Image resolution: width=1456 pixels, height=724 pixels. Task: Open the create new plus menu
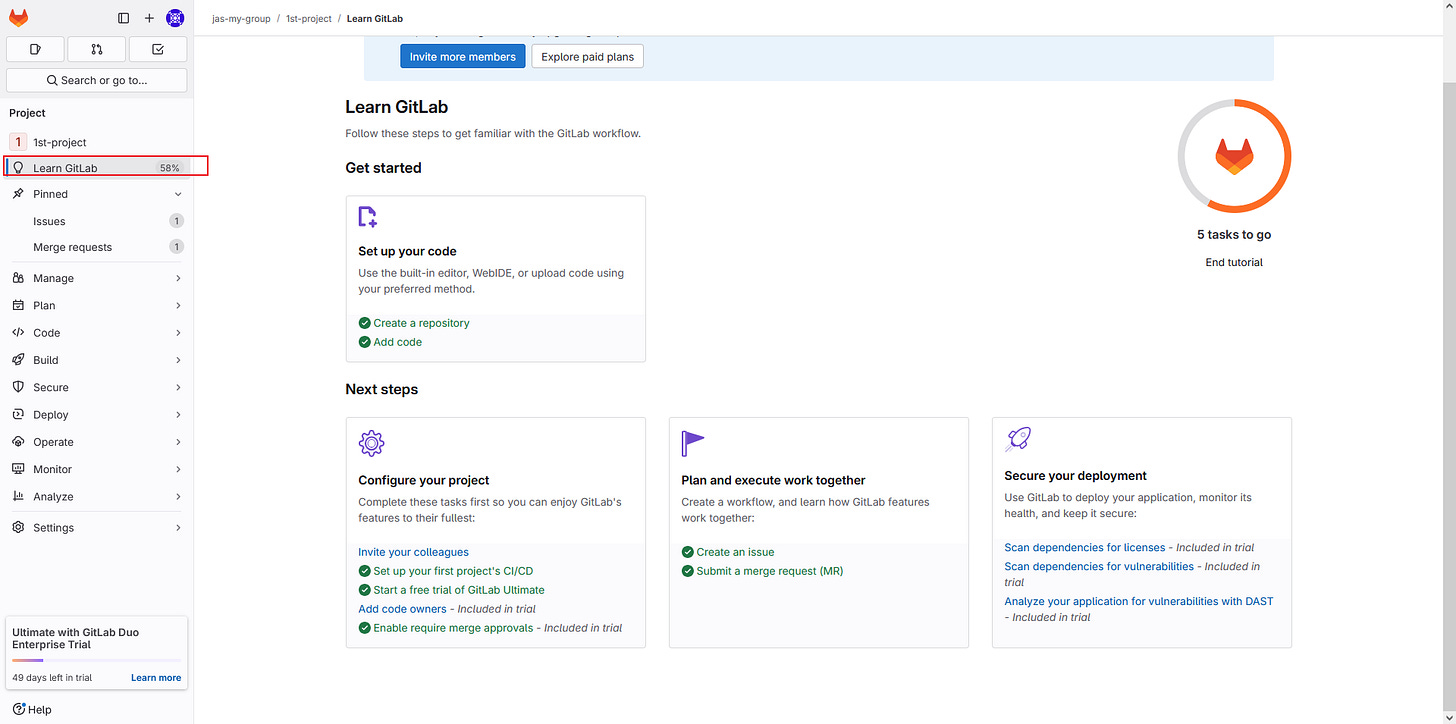click(x=149, y=18)
